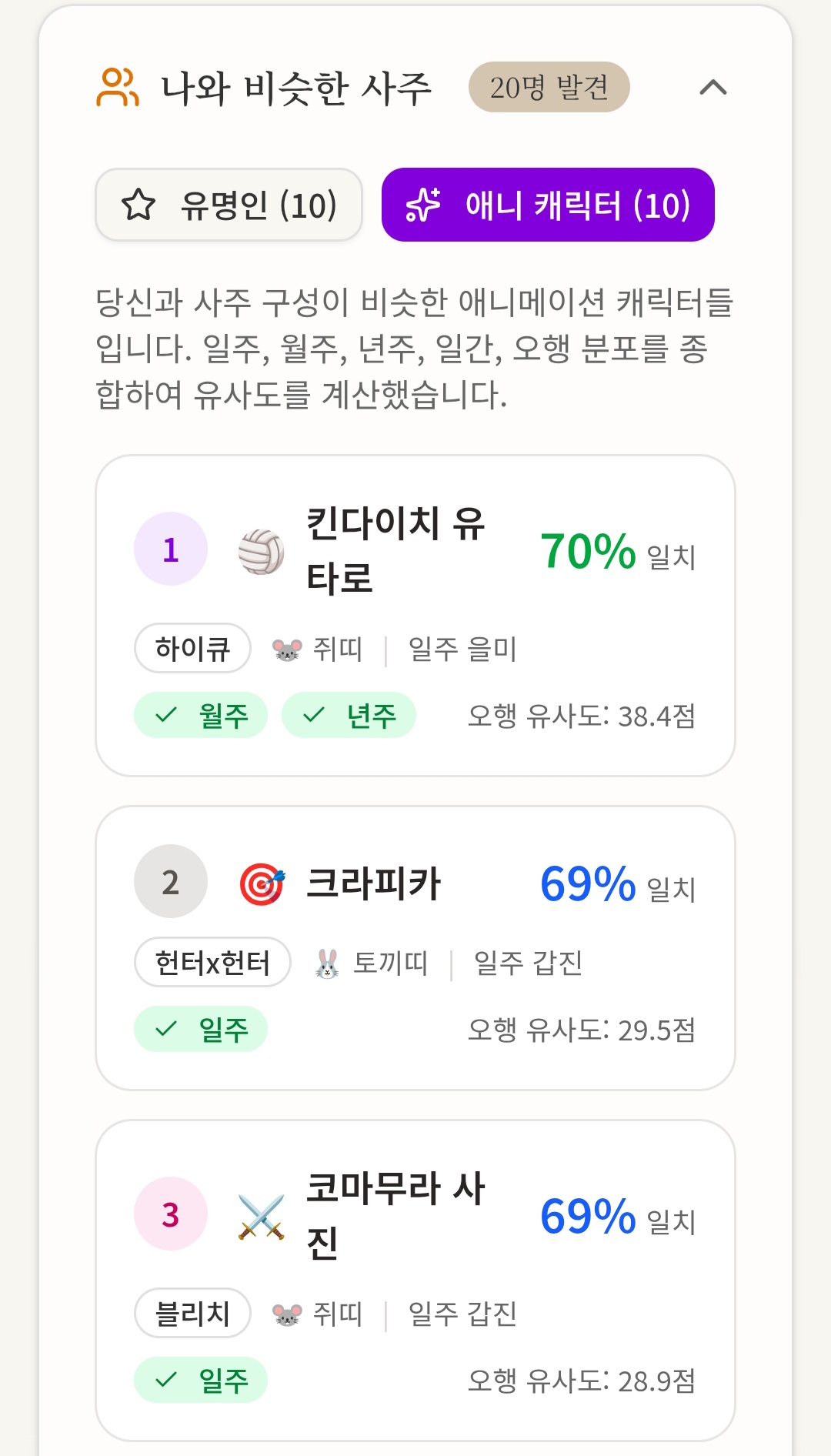Click the sparkle icon in 애니 캐릭터 tab
The width and height of the screenshot is (831, 1456).
423,205
